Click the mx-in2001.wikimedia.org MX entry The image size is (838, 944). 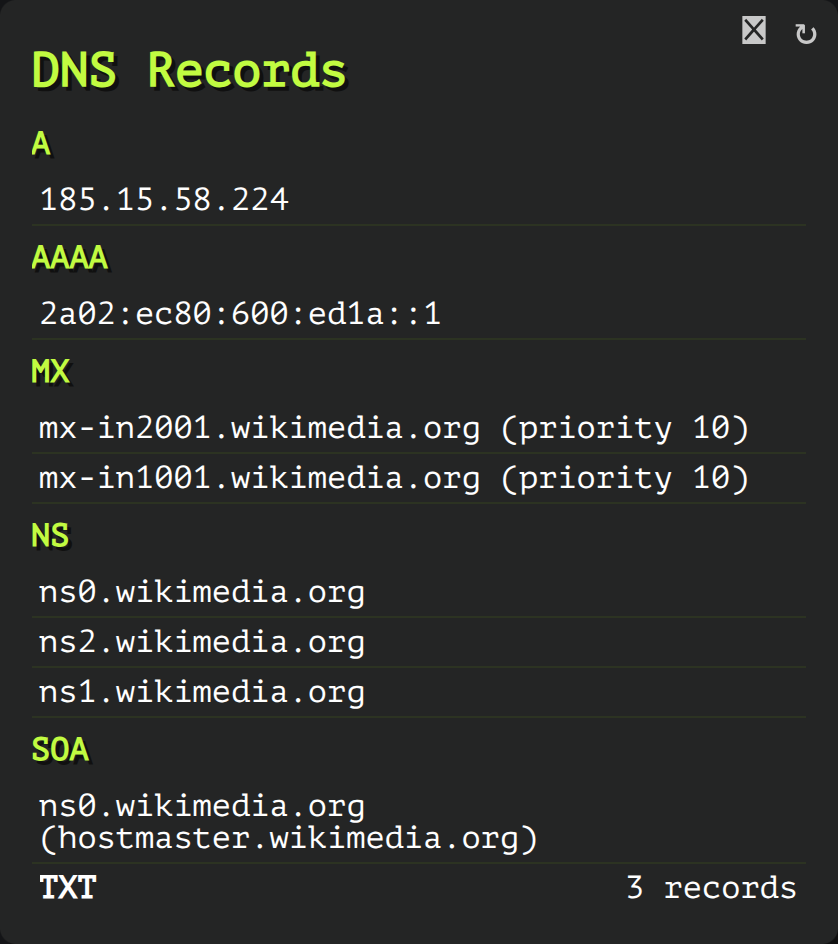click(x=394, y=428)
